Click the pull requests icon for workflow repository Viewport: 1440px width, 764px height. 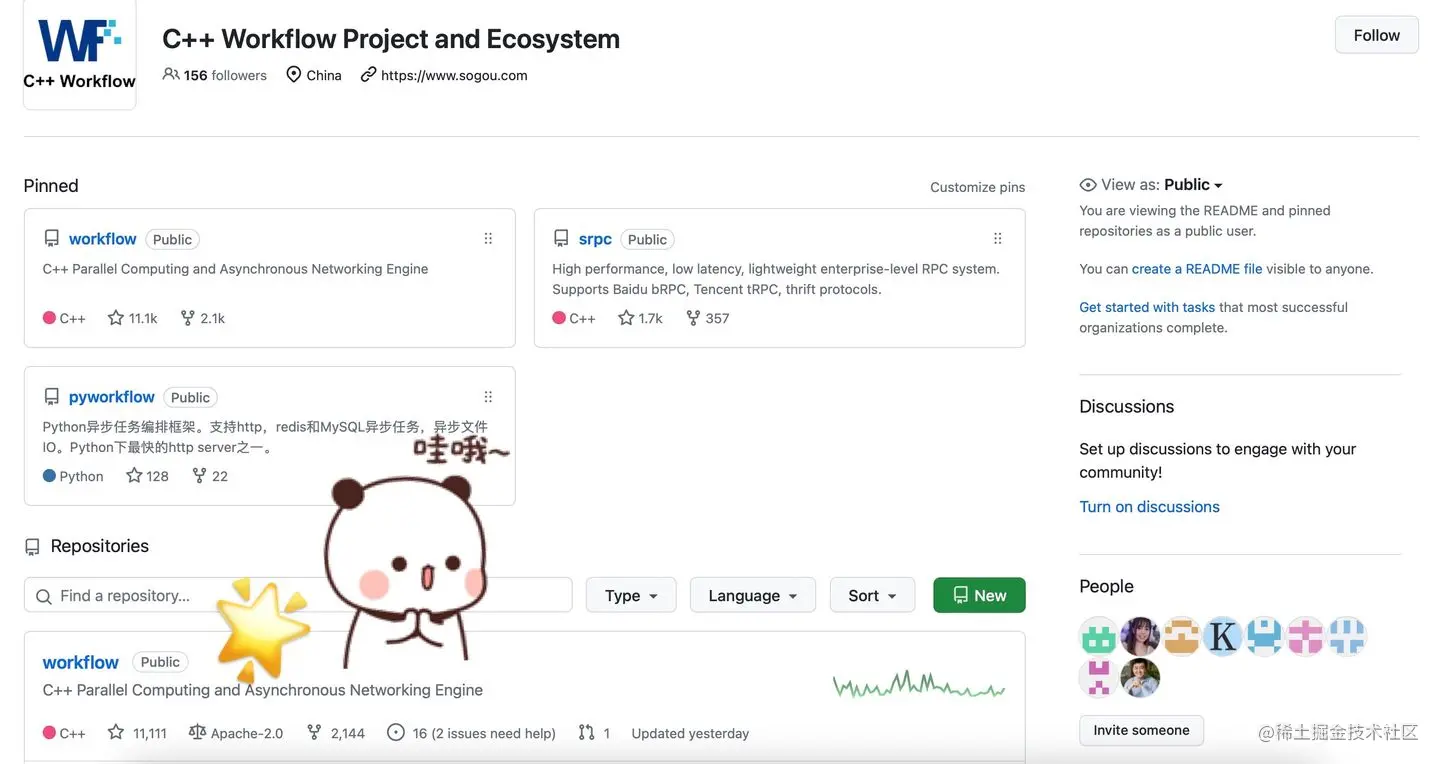586,733
